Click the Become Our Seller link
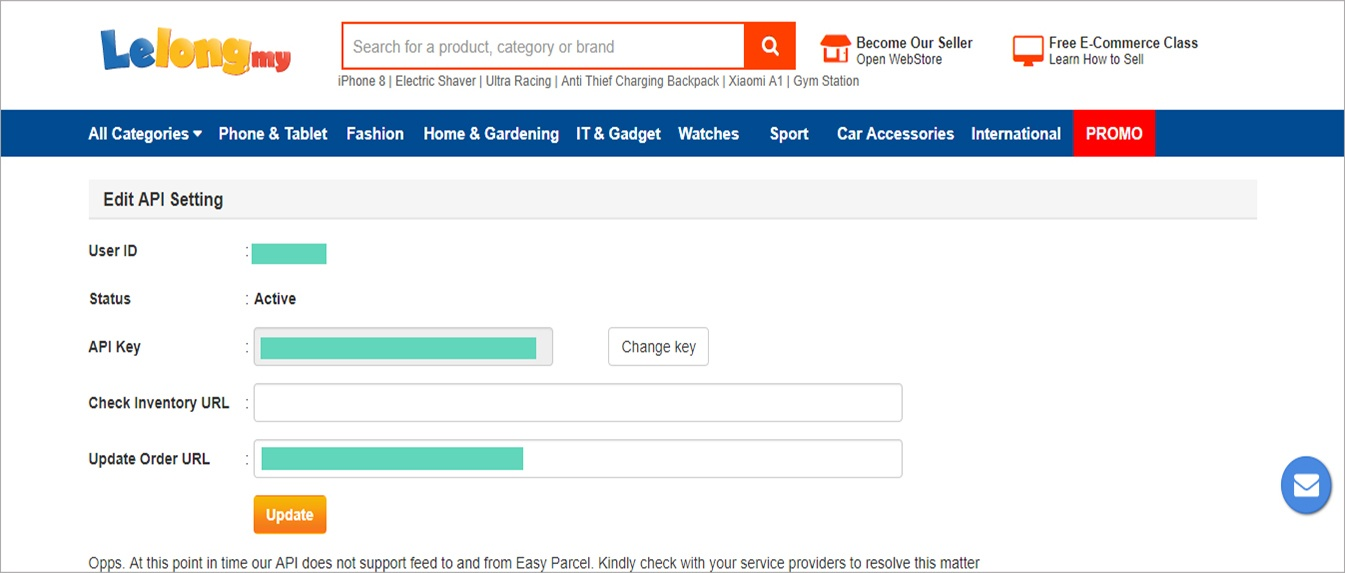This screenshot has width=1345, height=573. [914, 43]
